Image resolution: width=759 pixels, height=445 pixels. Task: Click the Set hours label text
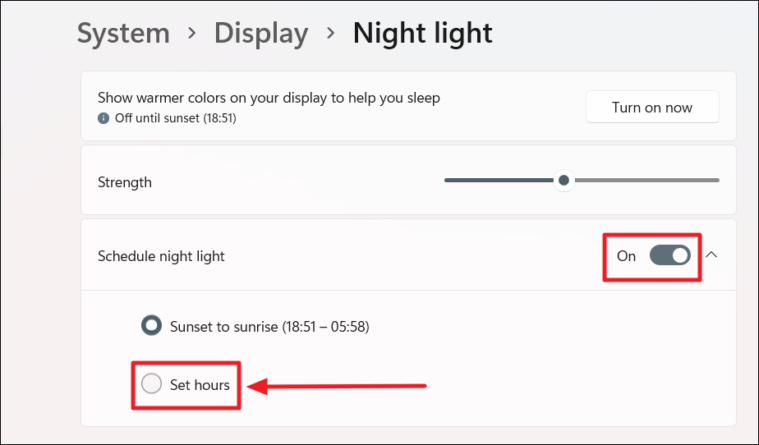tap(199, 385)
